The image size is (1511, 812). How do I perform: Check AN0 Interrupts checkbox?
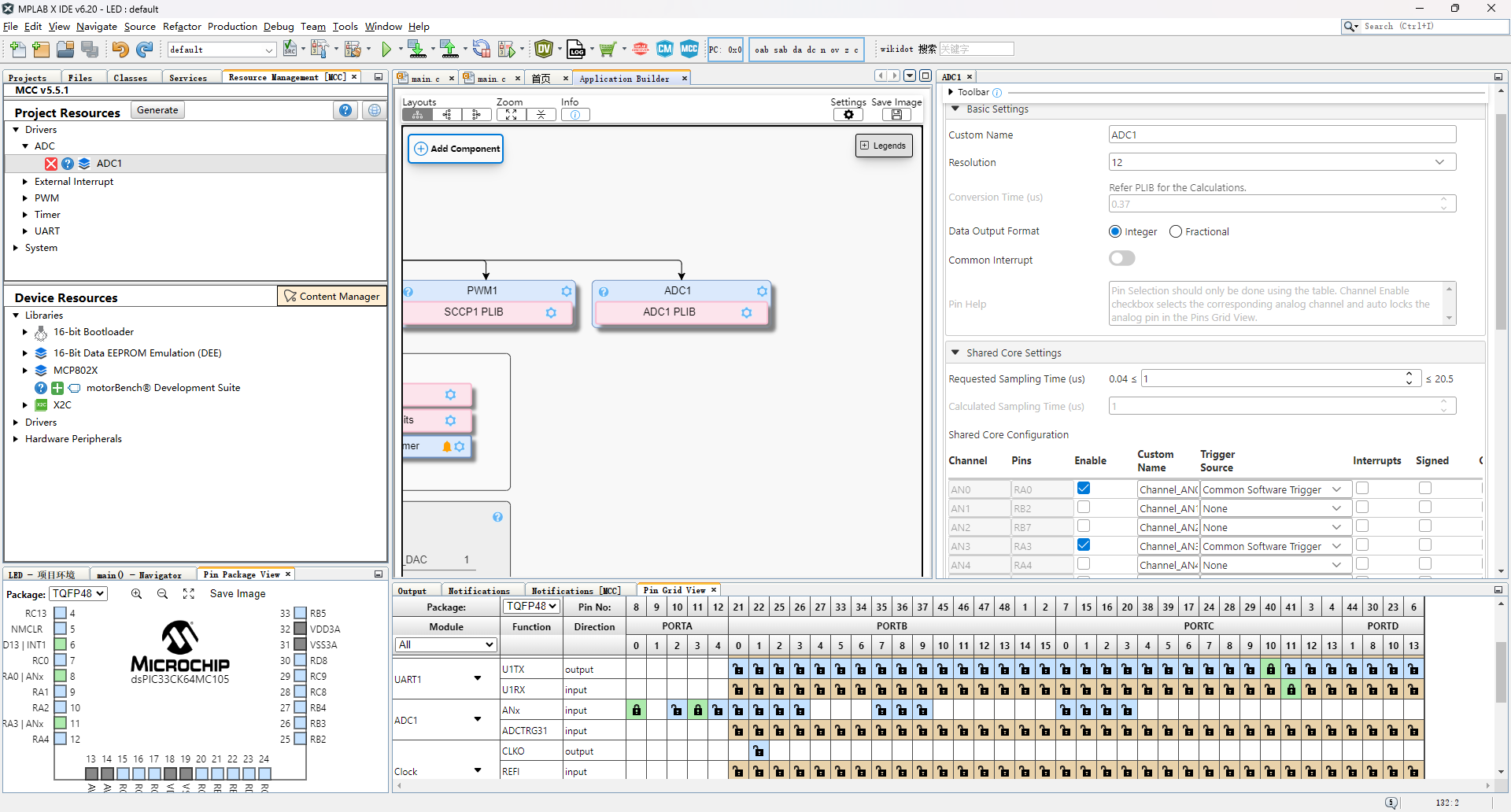(x=1362, y=489)
